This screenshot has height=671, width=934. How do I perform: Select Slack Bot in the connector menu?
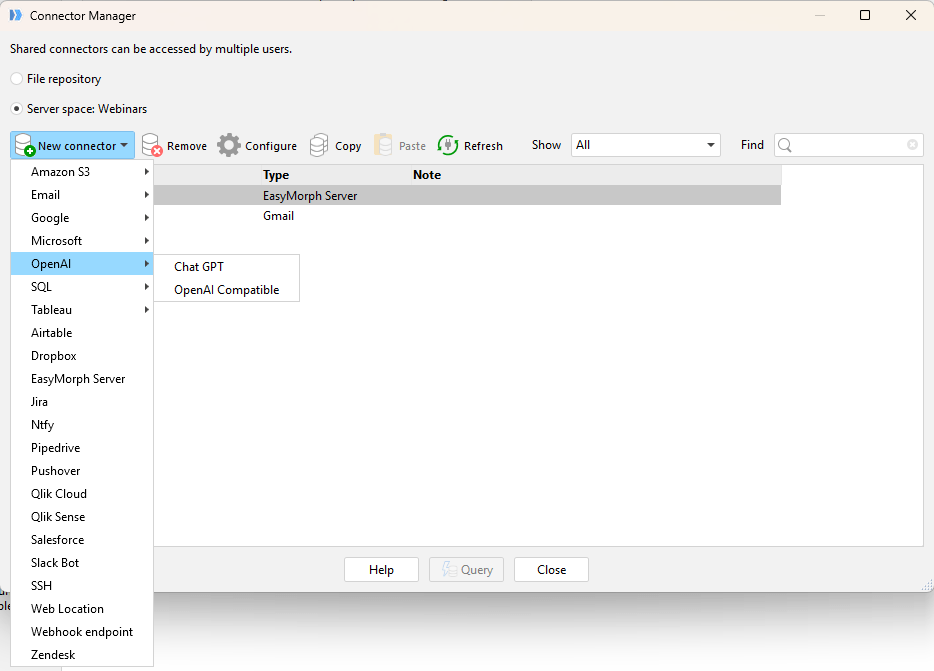tap(82, 563)
